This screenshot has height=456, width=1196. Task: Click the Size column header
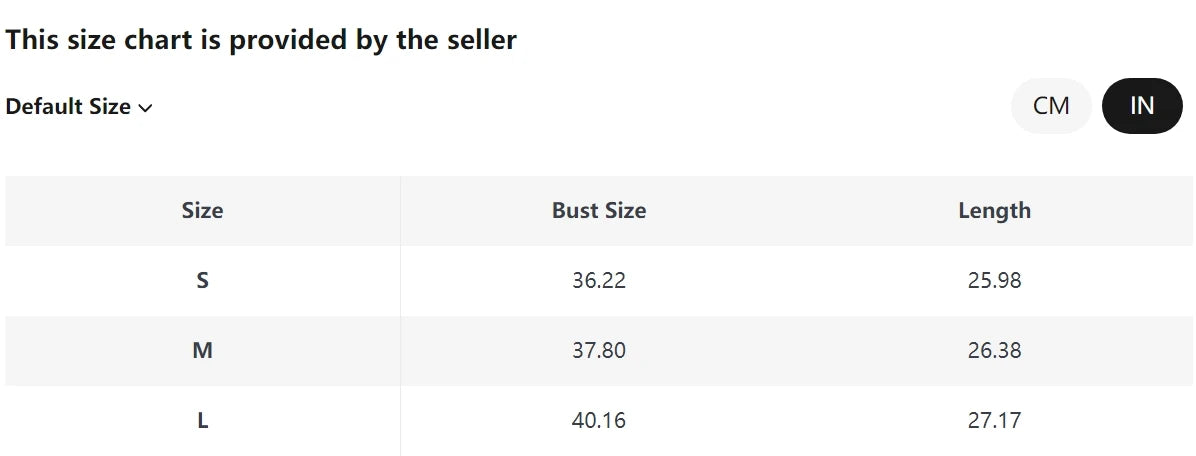tap(202, 211)
